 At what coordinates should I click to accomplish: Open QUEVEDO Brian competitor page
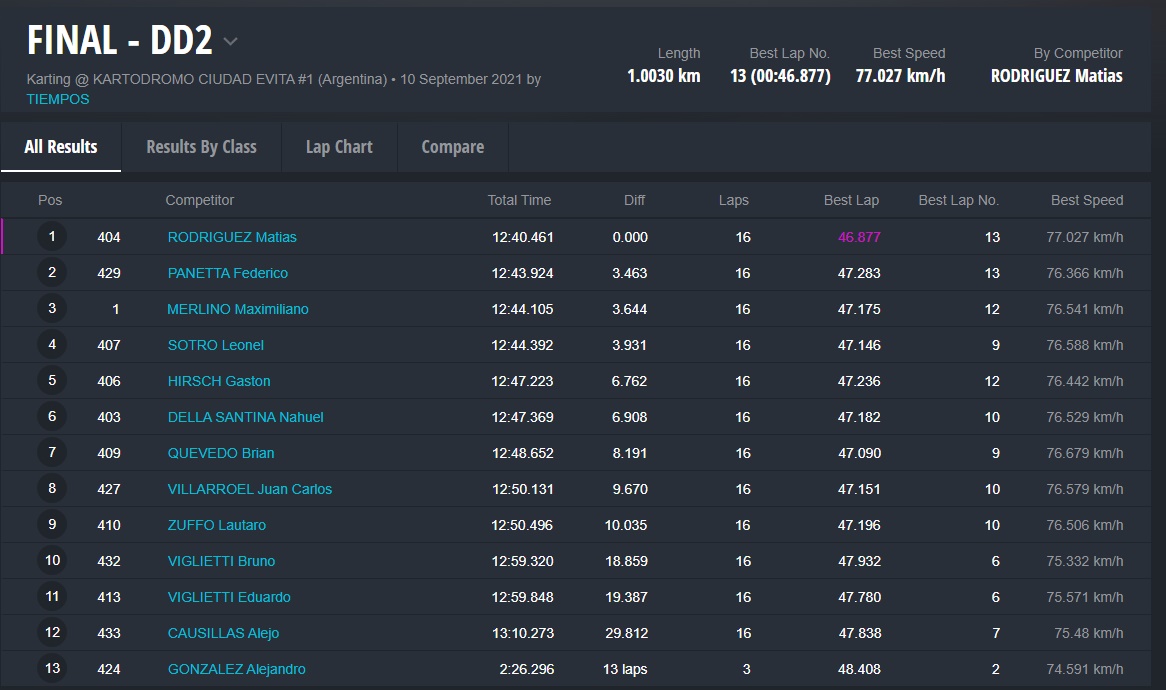pyautogui.click(x=221, y=453)
